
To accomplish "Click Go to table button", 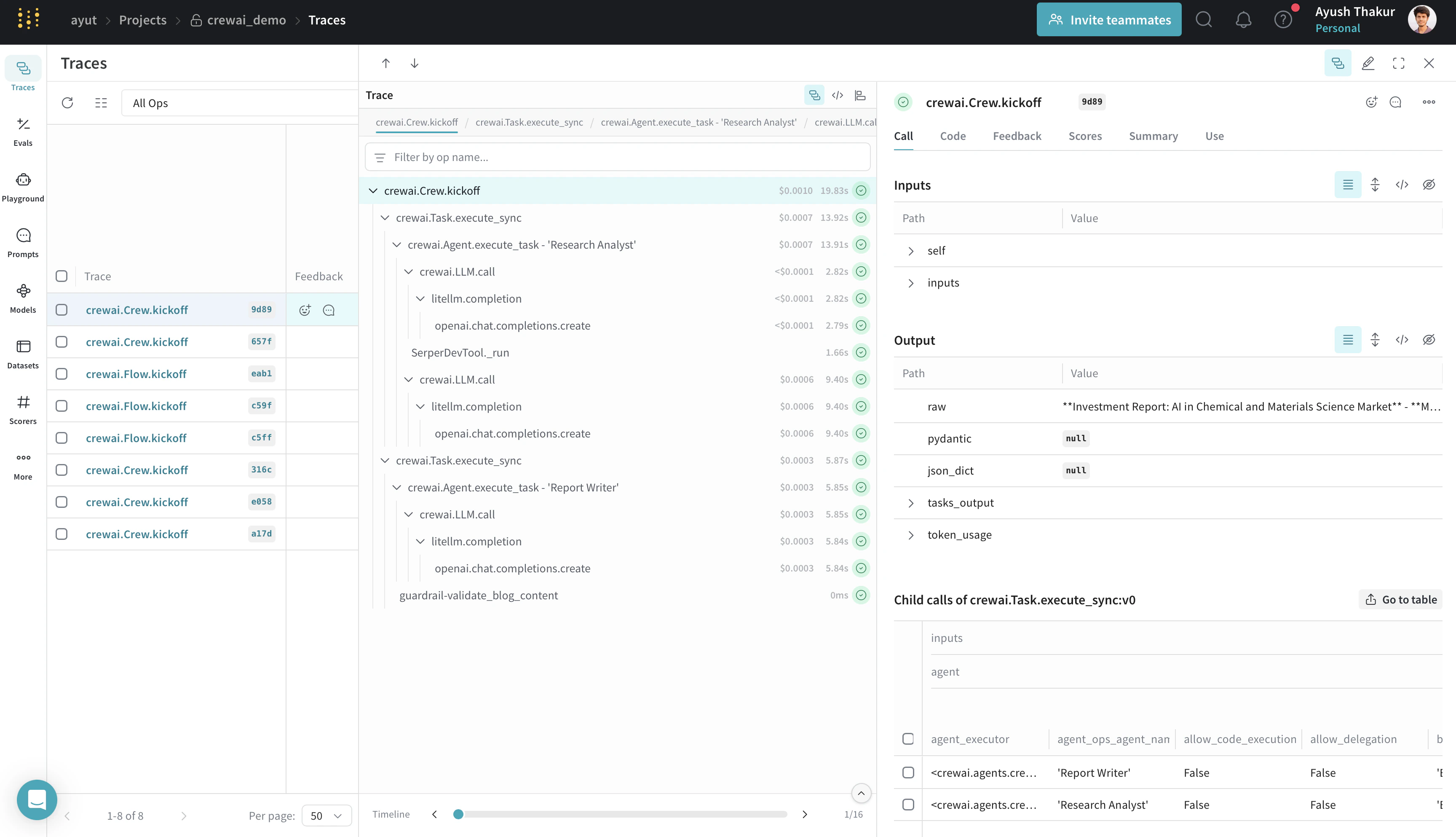I will pyautogui.click(x=1401, y=600).
